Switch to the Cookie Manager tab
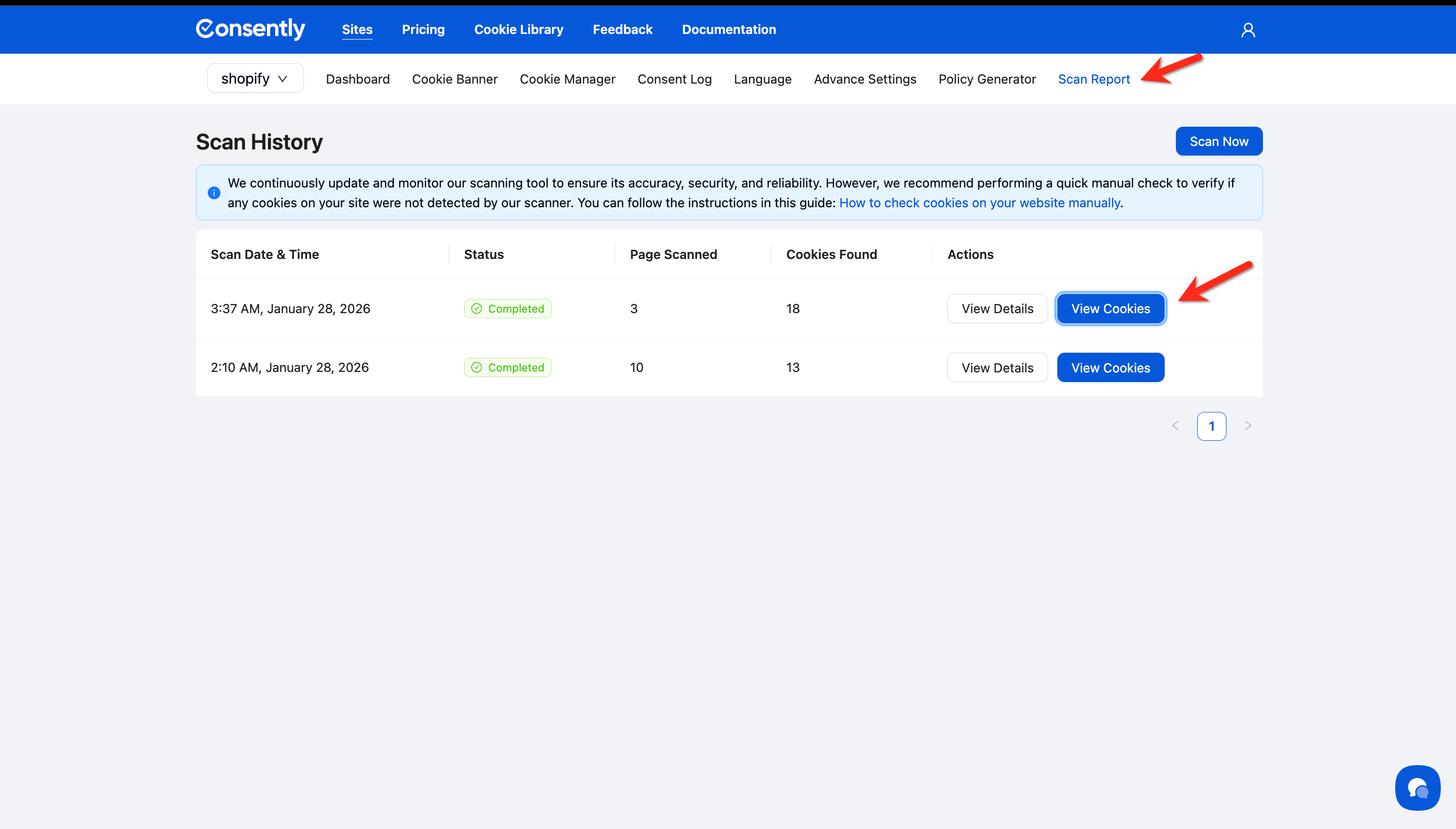This screenshot has width=1456, height=829. point(567,79)
